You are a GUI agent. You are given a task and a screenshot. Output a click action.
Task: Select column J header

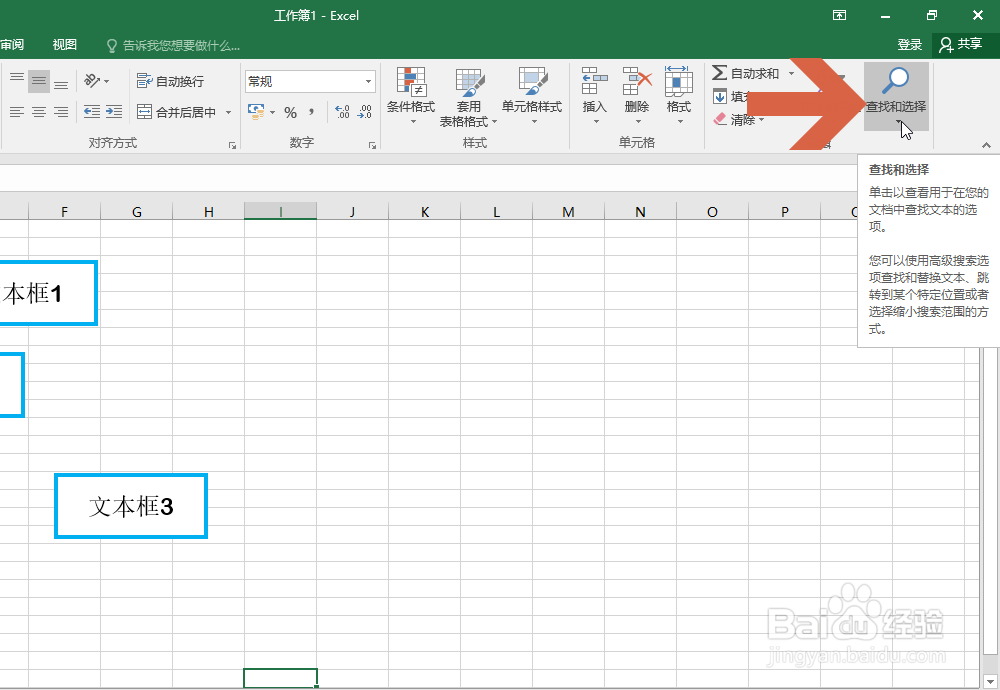(353, 212)
